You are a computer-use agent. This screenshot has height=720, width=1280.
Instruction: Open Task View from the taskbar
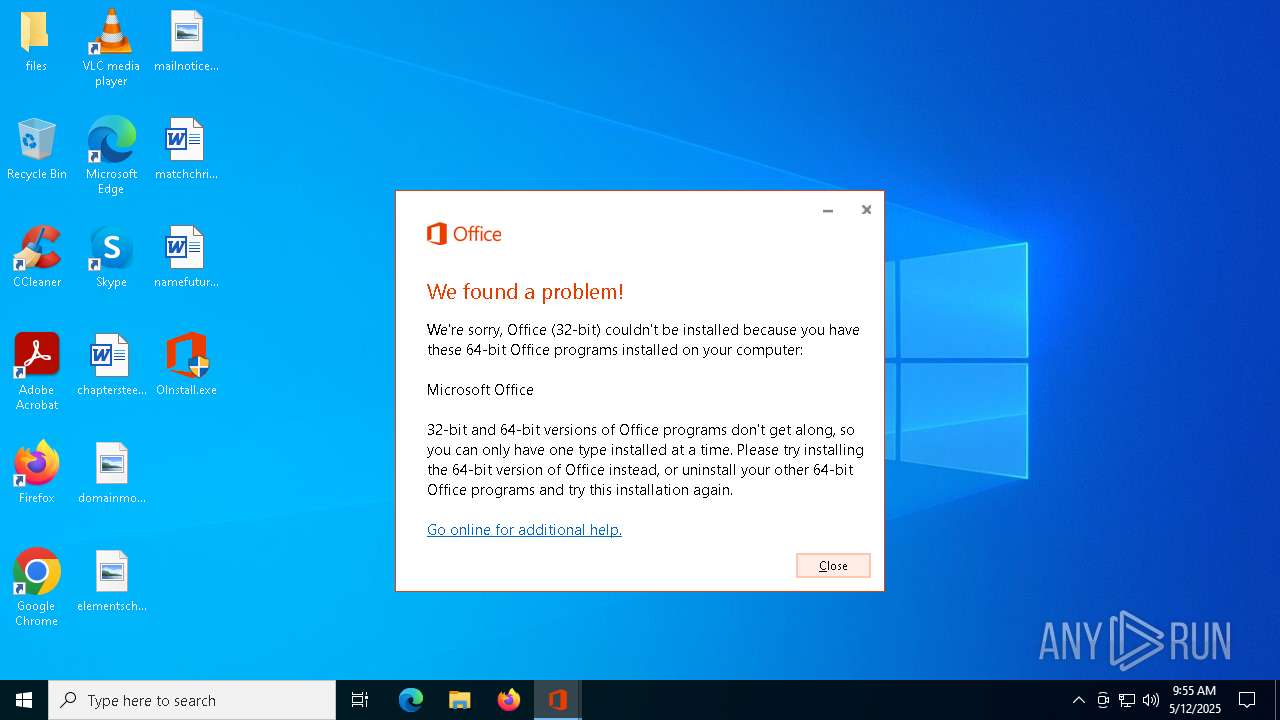360,700
